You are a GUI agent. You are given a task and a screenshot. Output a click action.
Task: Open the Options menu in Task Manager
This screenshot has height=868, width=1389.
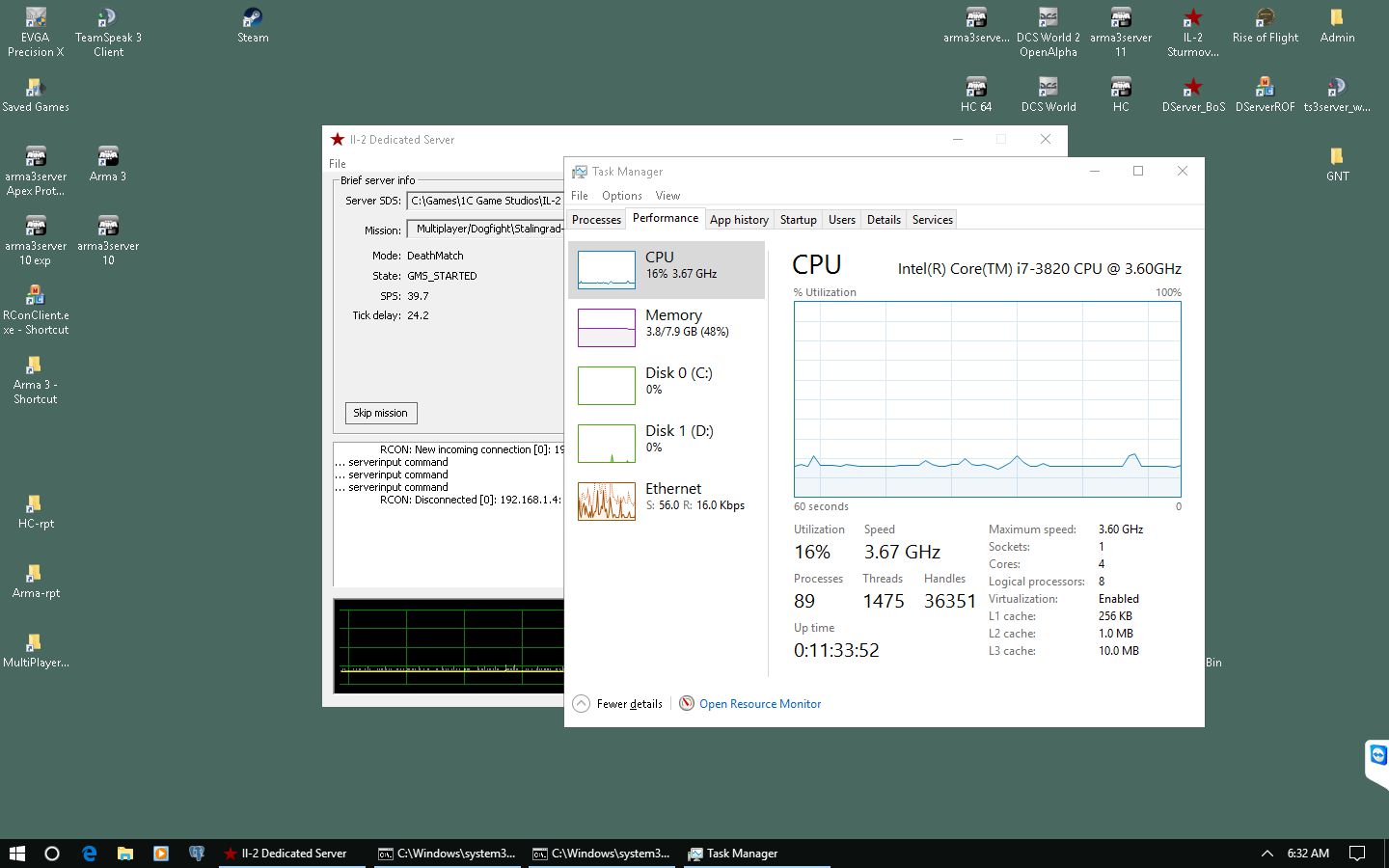622,196
